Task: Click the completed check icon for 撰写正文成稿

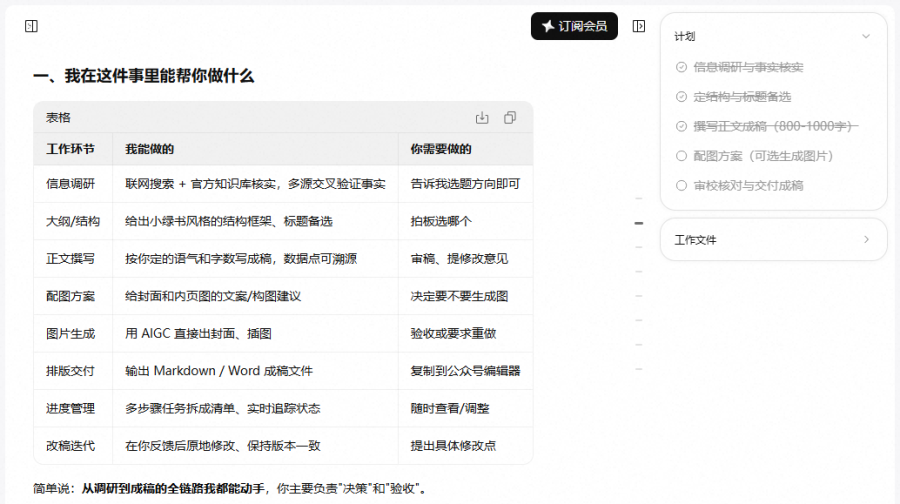Action: 681,126
